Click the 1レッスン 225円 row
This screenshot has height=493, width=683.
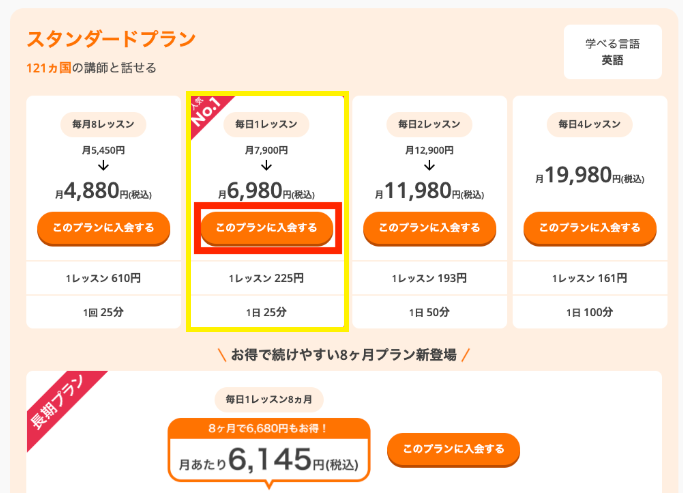[x=266, y=278]
